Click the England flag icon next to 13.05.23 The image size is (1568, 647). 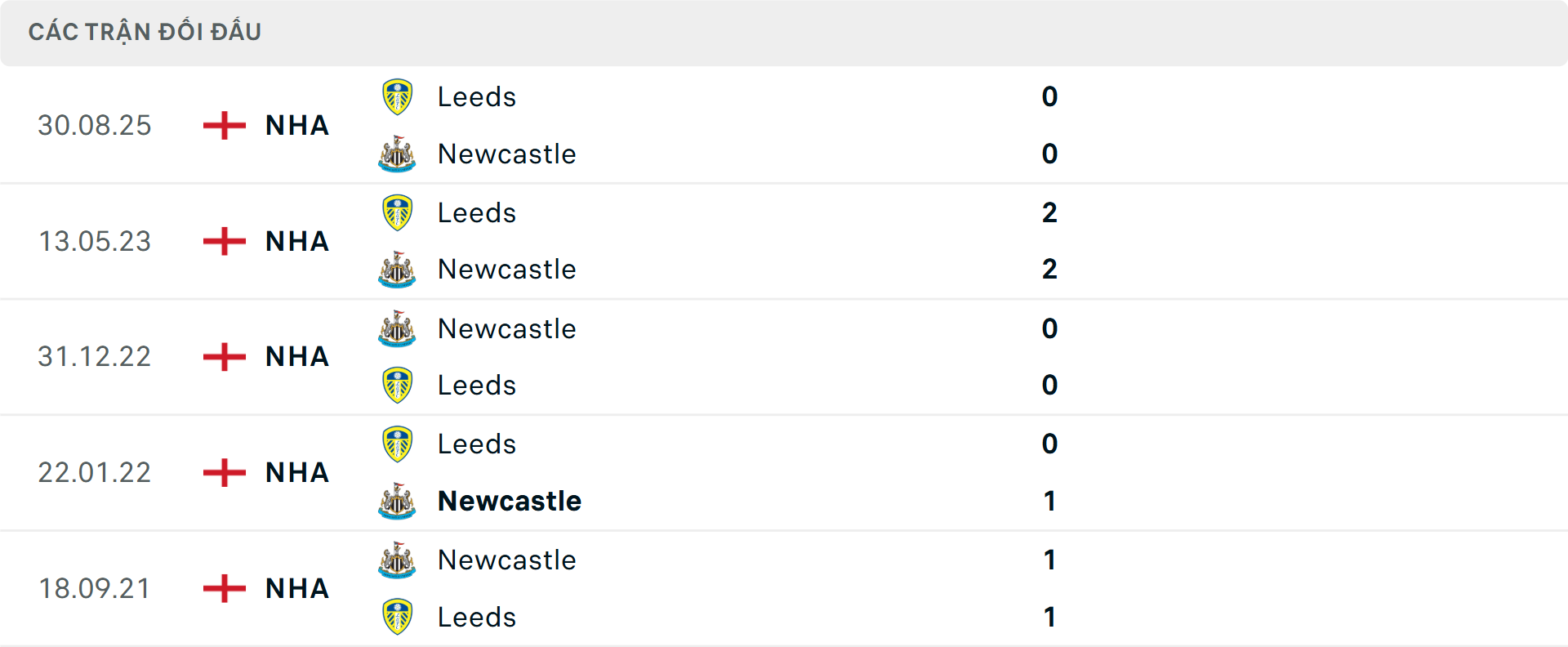coord(222,241)
